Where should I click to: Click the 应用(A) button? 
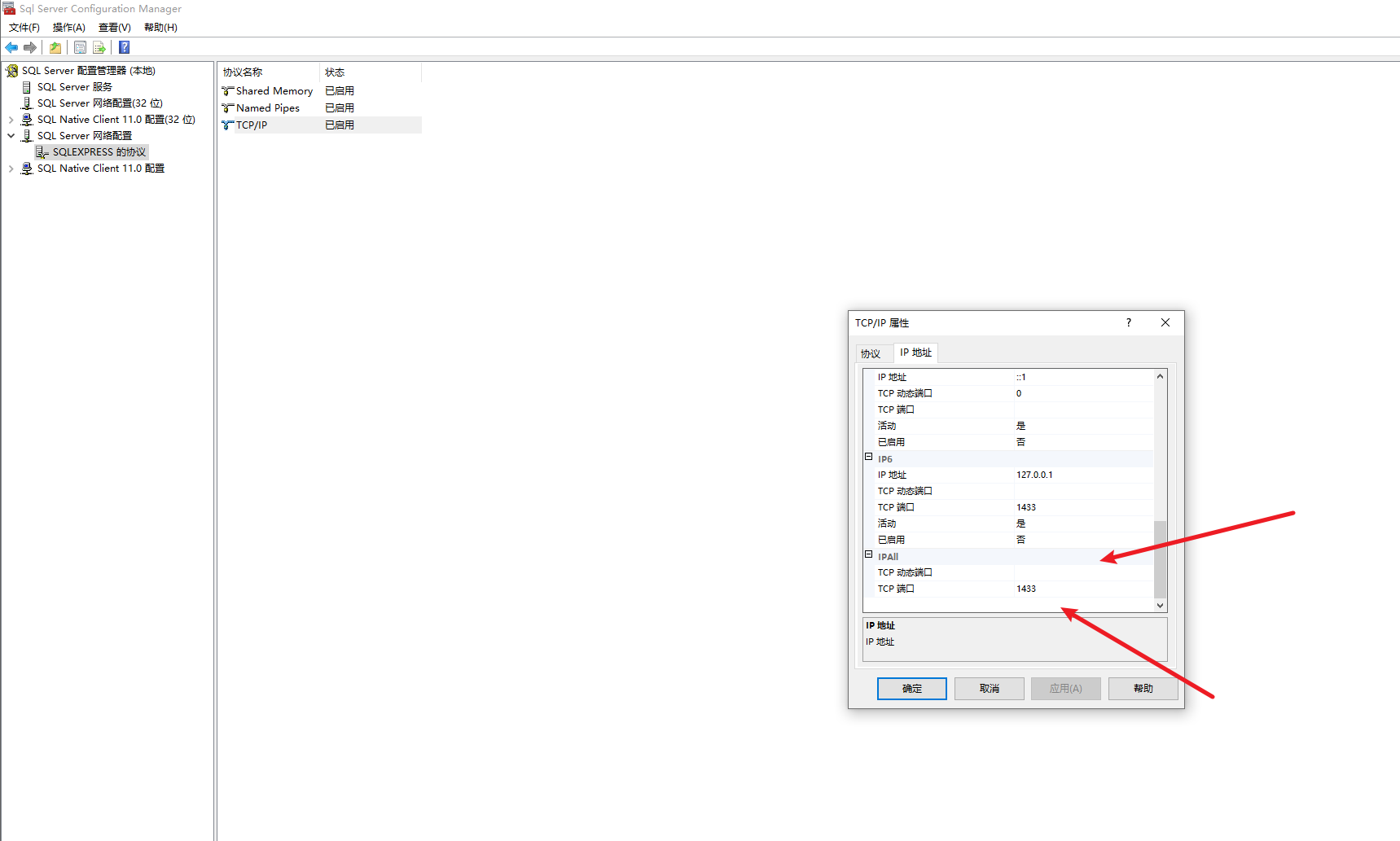(1066, 689)
